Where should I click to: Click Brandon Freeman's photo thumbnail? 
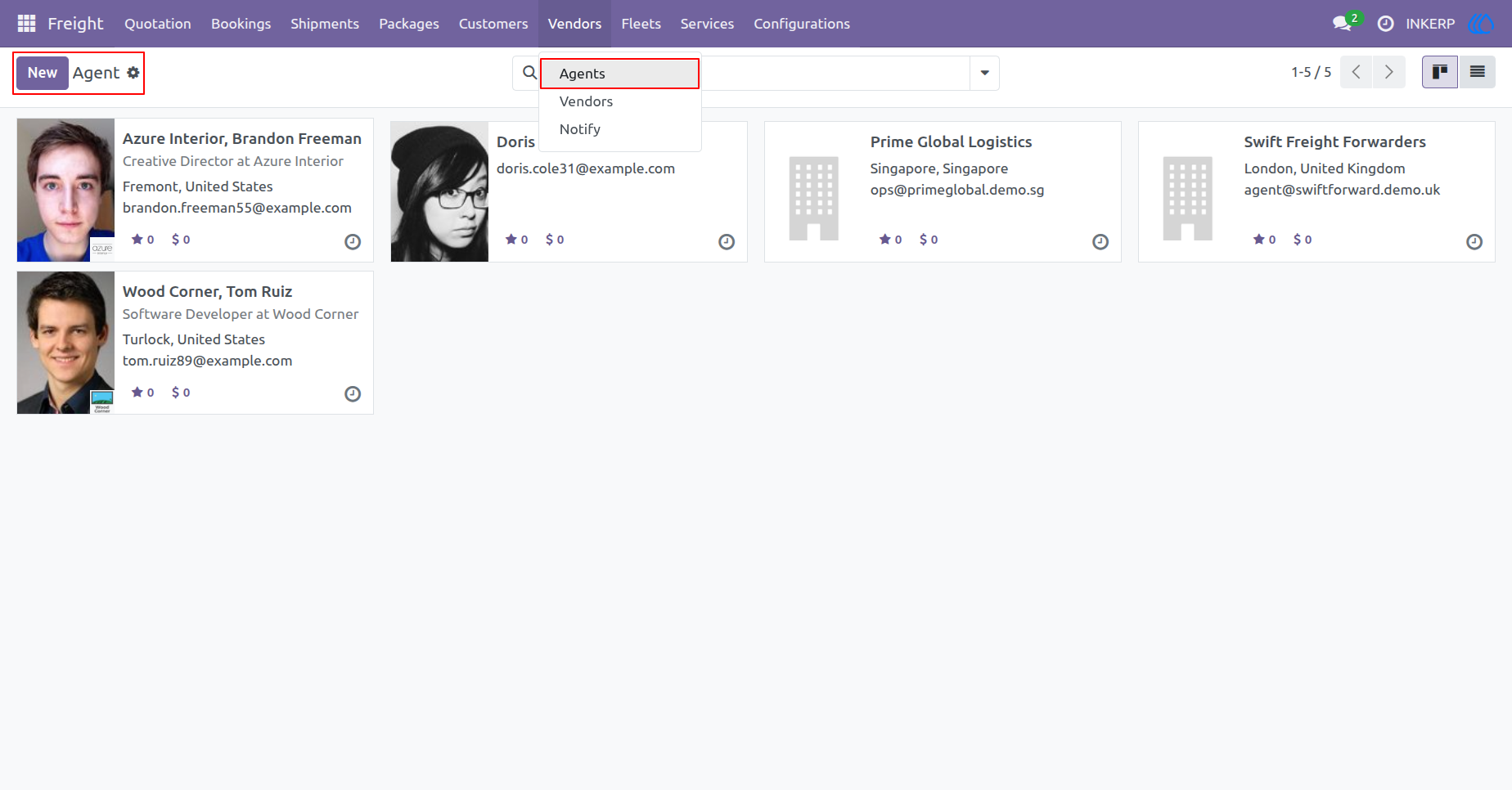(65, 190)
